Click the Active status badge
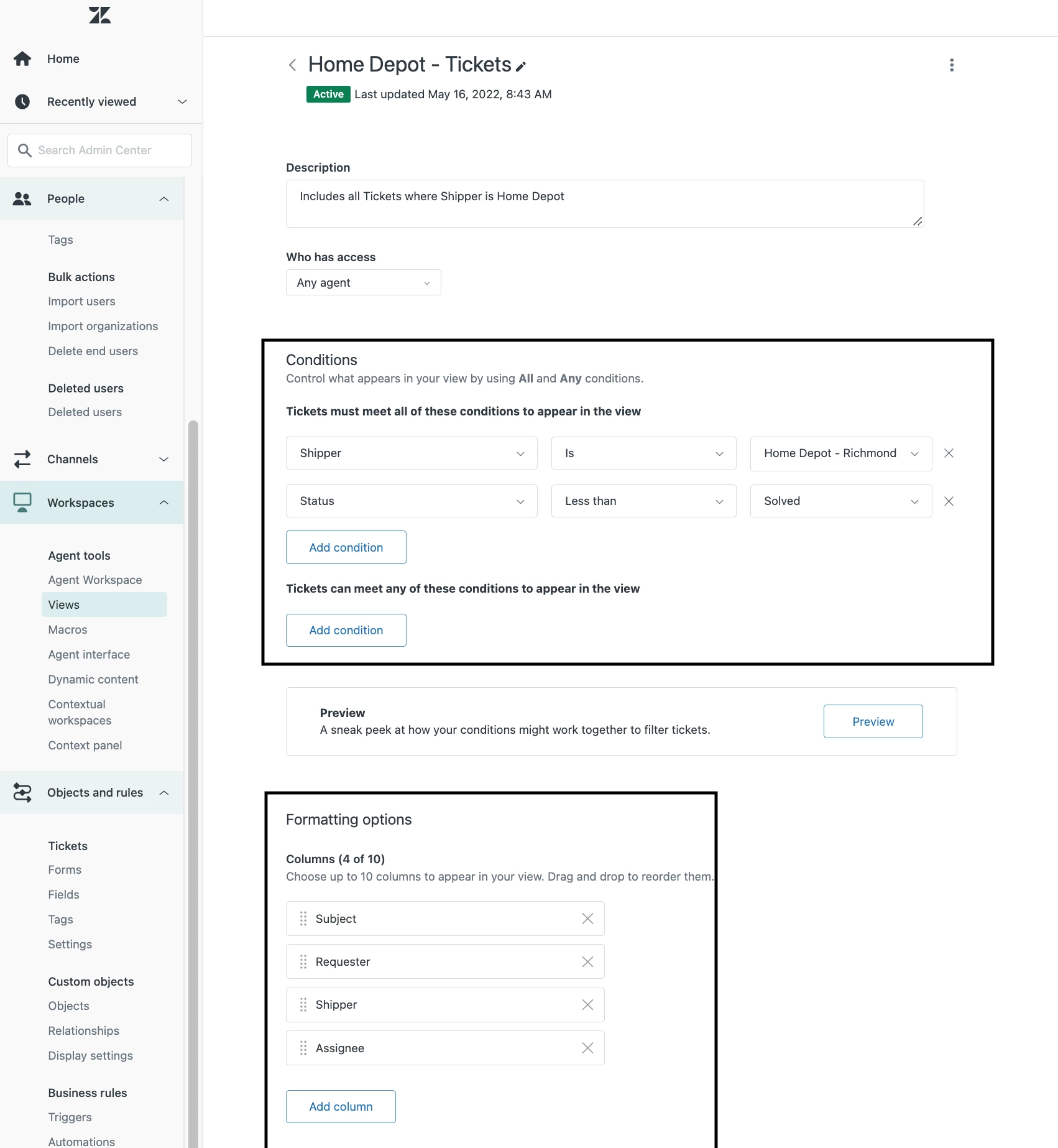The image size is (1058, 1148). [x=328, y=94]
